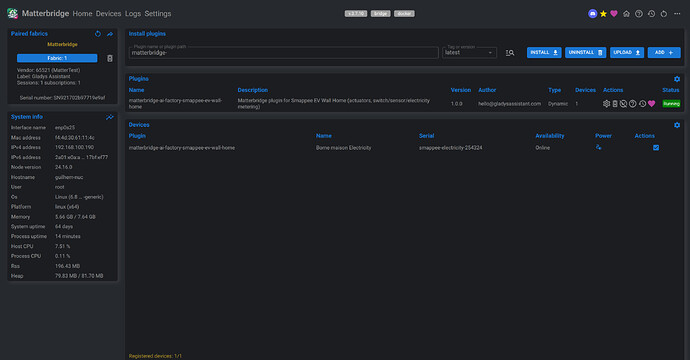Open the Settings menu
This screenshot has width=690, height=360.
point(158,14)
